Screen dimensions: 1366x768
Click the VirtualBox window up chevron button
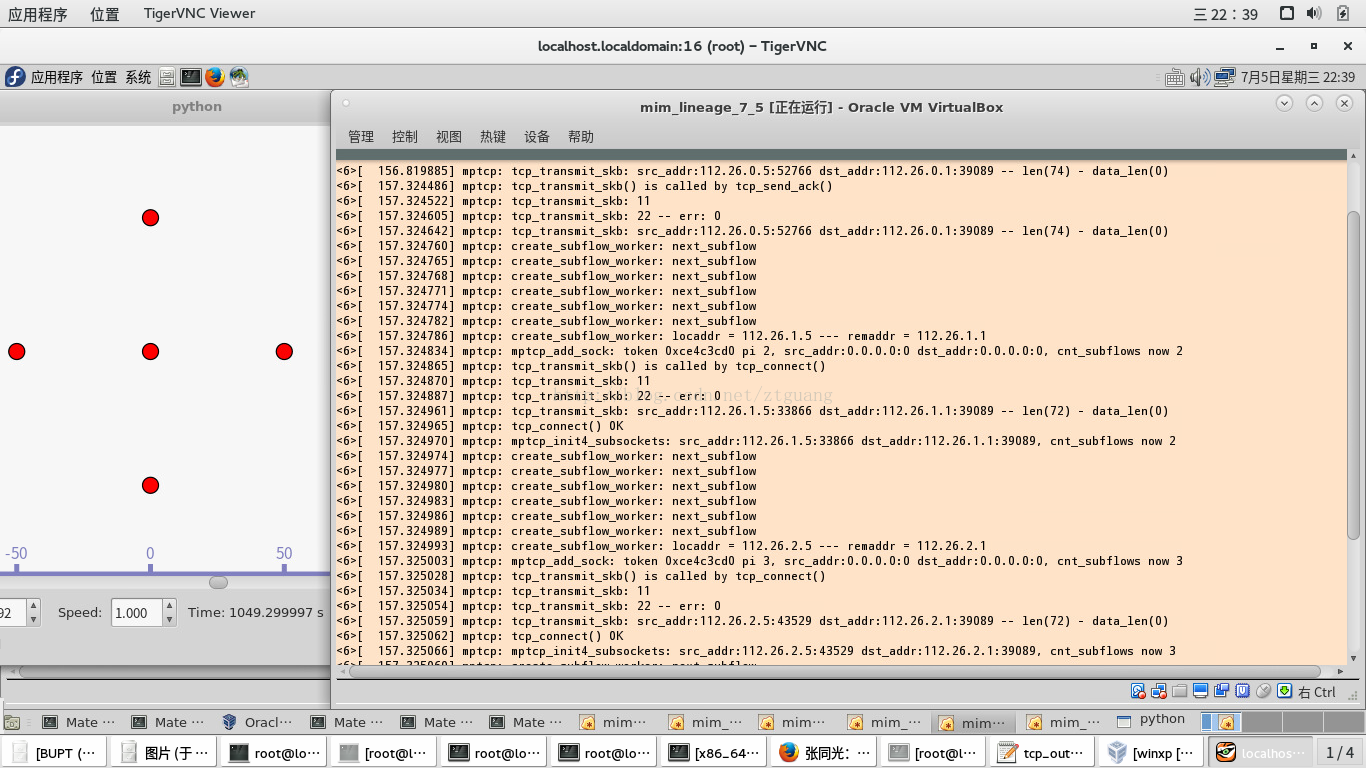(1315, 103)
